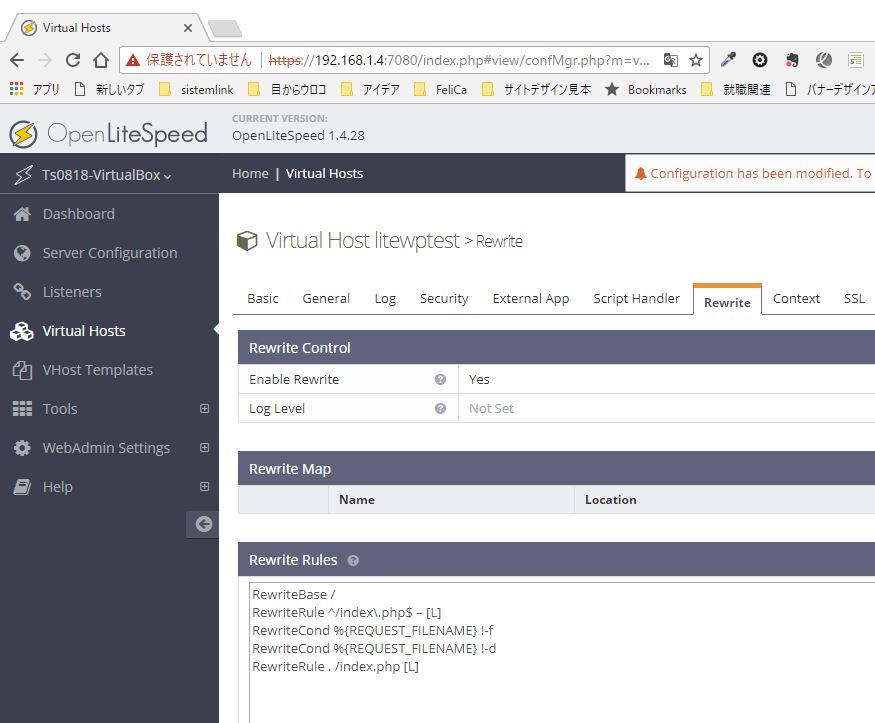This screenshot has width=875, height=723.
Task: Open the Script Handler tab
Action: [637, 299]
